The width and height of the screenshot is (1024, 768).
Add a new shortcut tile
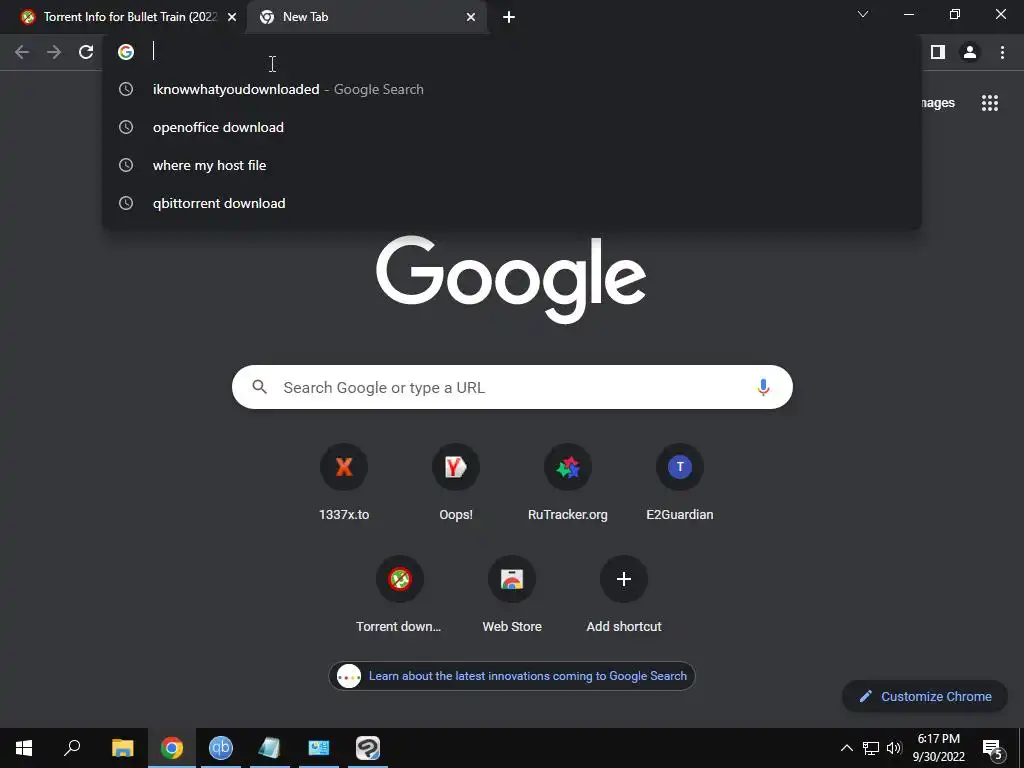click(x=624, y=594)
